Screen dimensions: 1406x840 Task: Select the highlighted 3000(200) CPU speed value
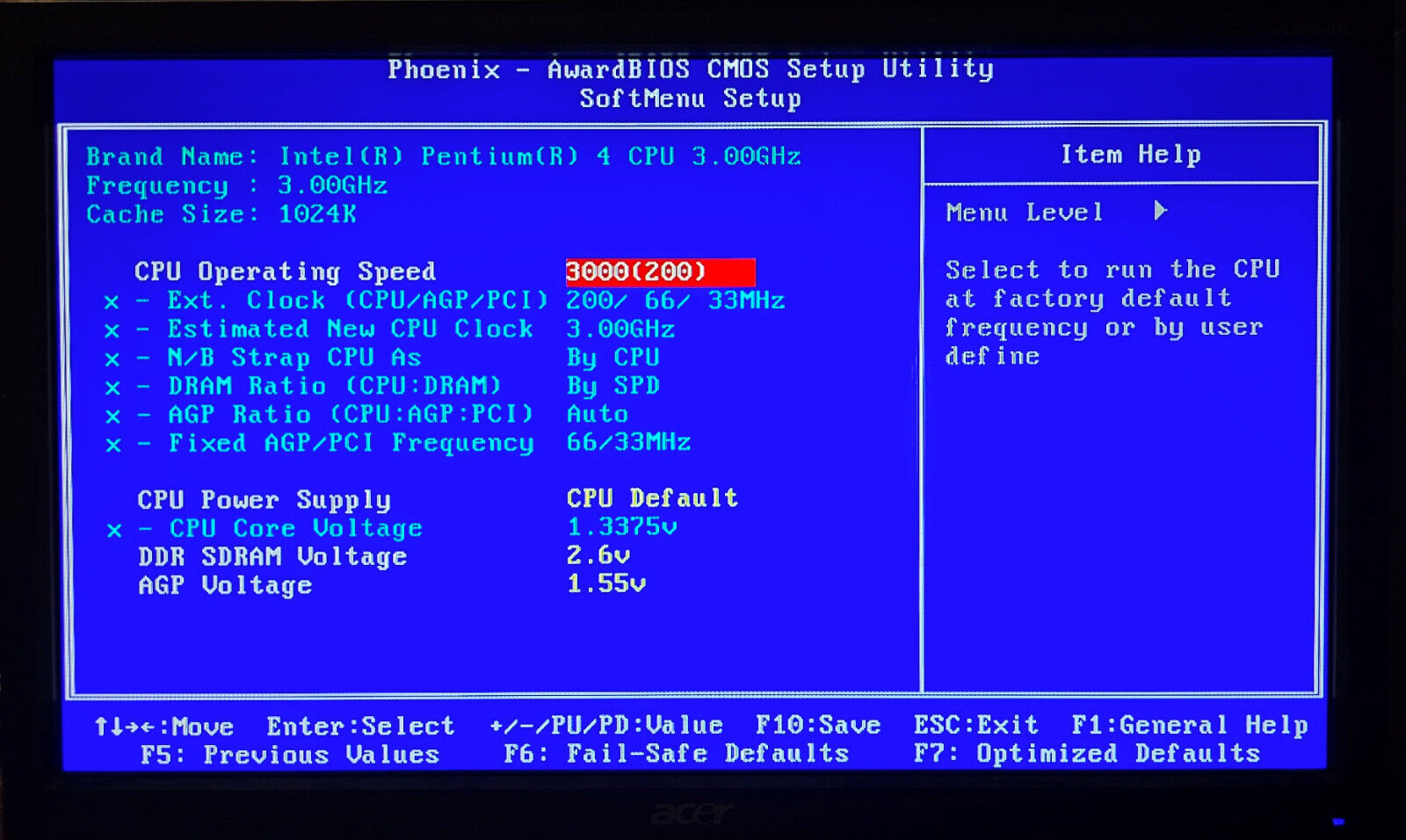pyautogui.click(x=660, y=272)
